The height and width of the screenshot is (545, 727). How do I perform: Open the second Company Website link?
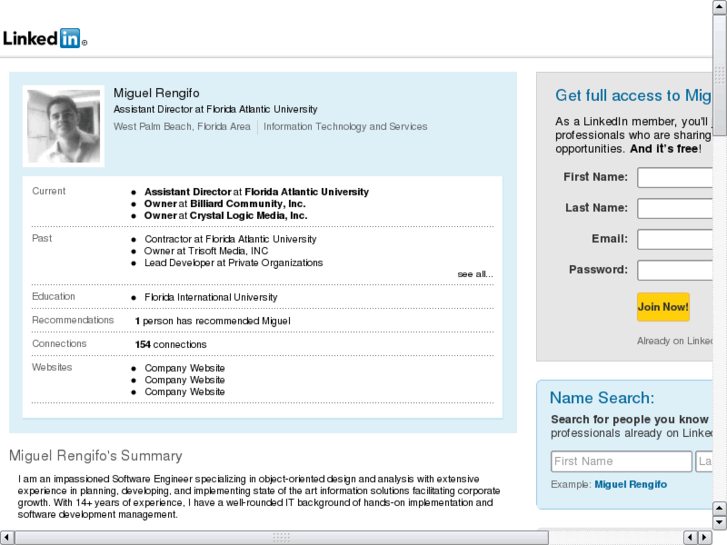[185, 380]
